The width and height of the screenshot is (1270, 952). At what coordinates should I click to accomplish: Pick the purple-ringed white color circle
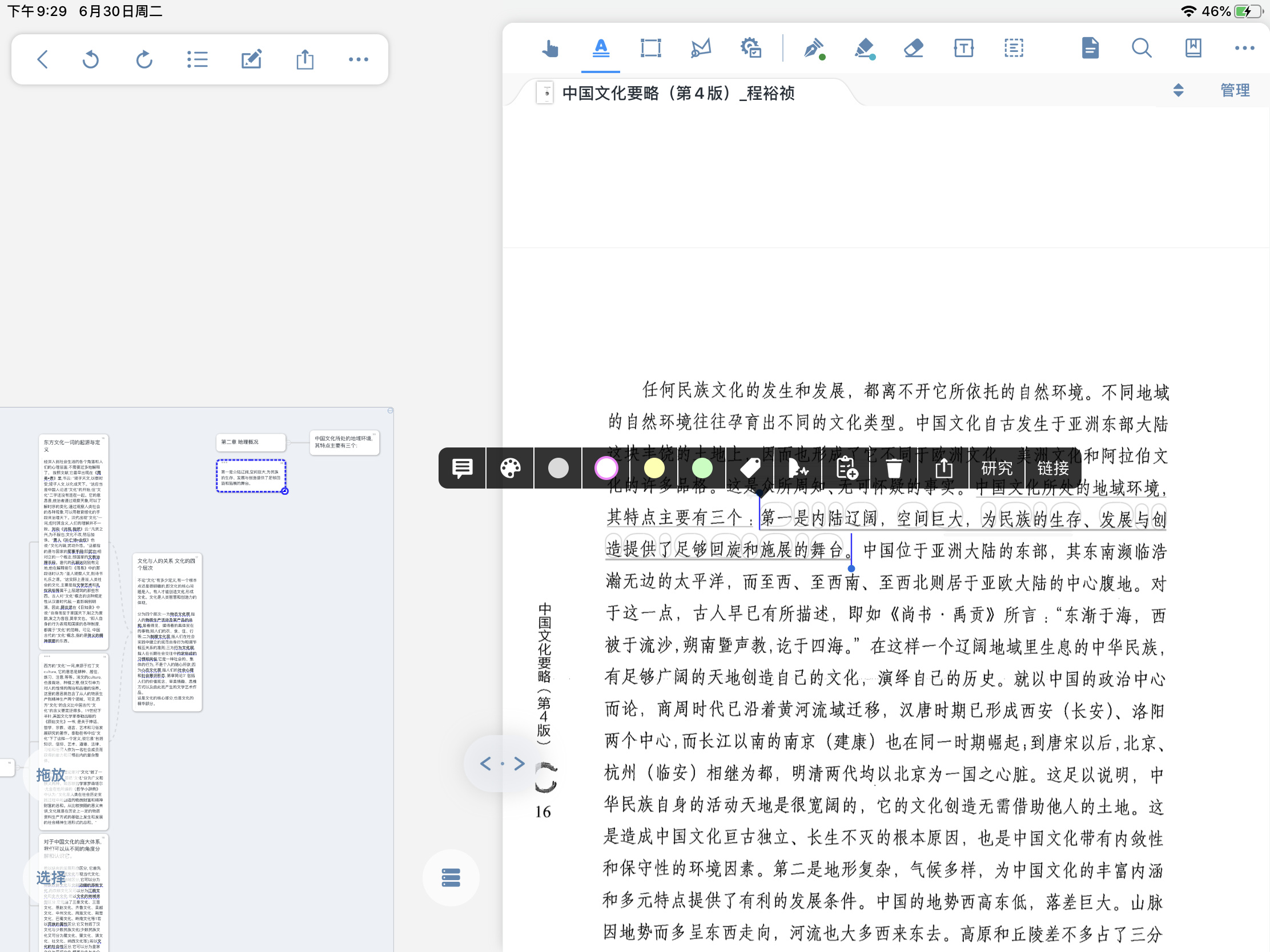[x=606, y=468]
